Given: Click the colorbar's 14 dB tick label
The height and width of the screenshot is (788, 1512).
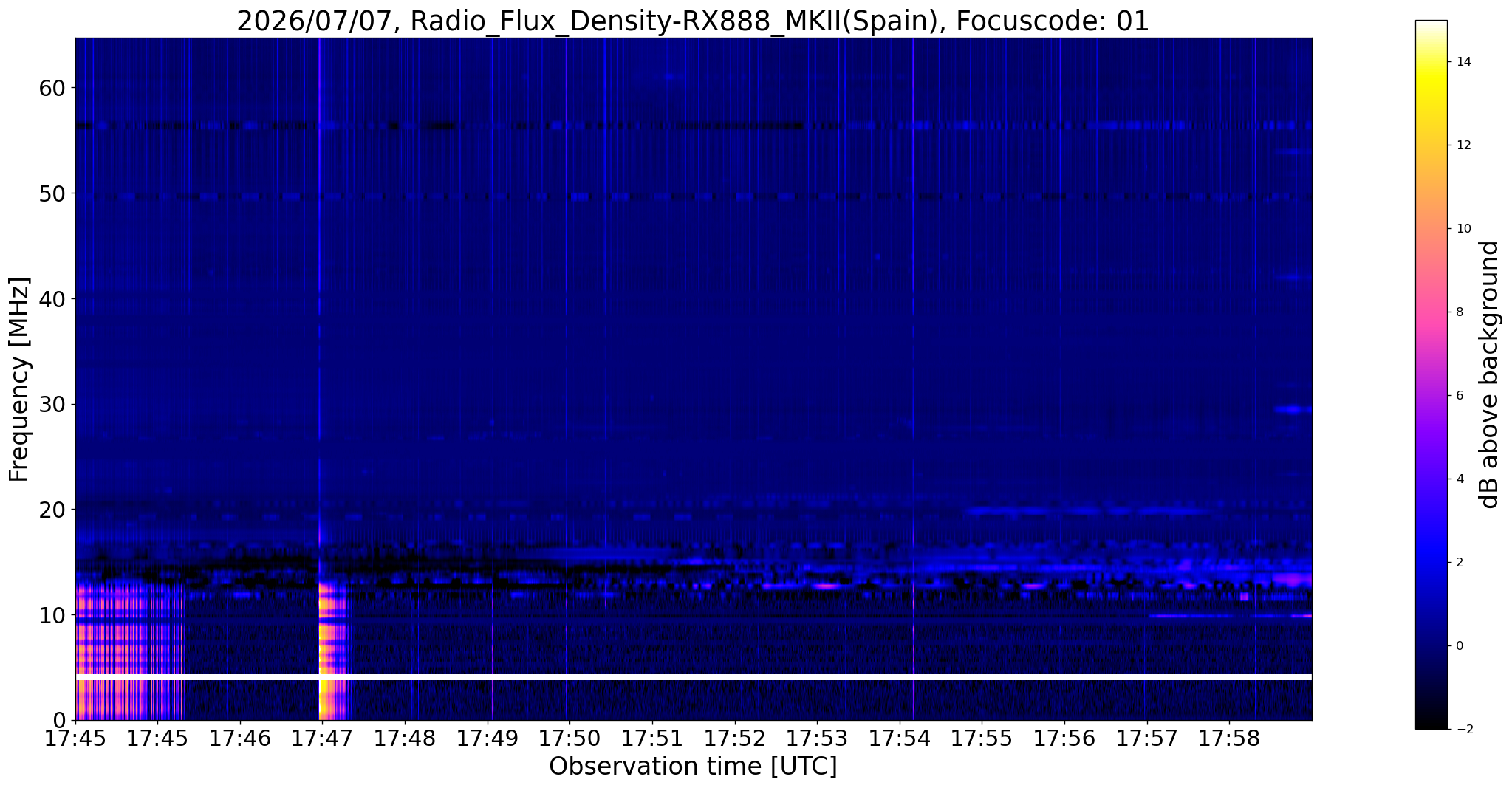Looking at the screenshot, I should (x=1463, y=62).
